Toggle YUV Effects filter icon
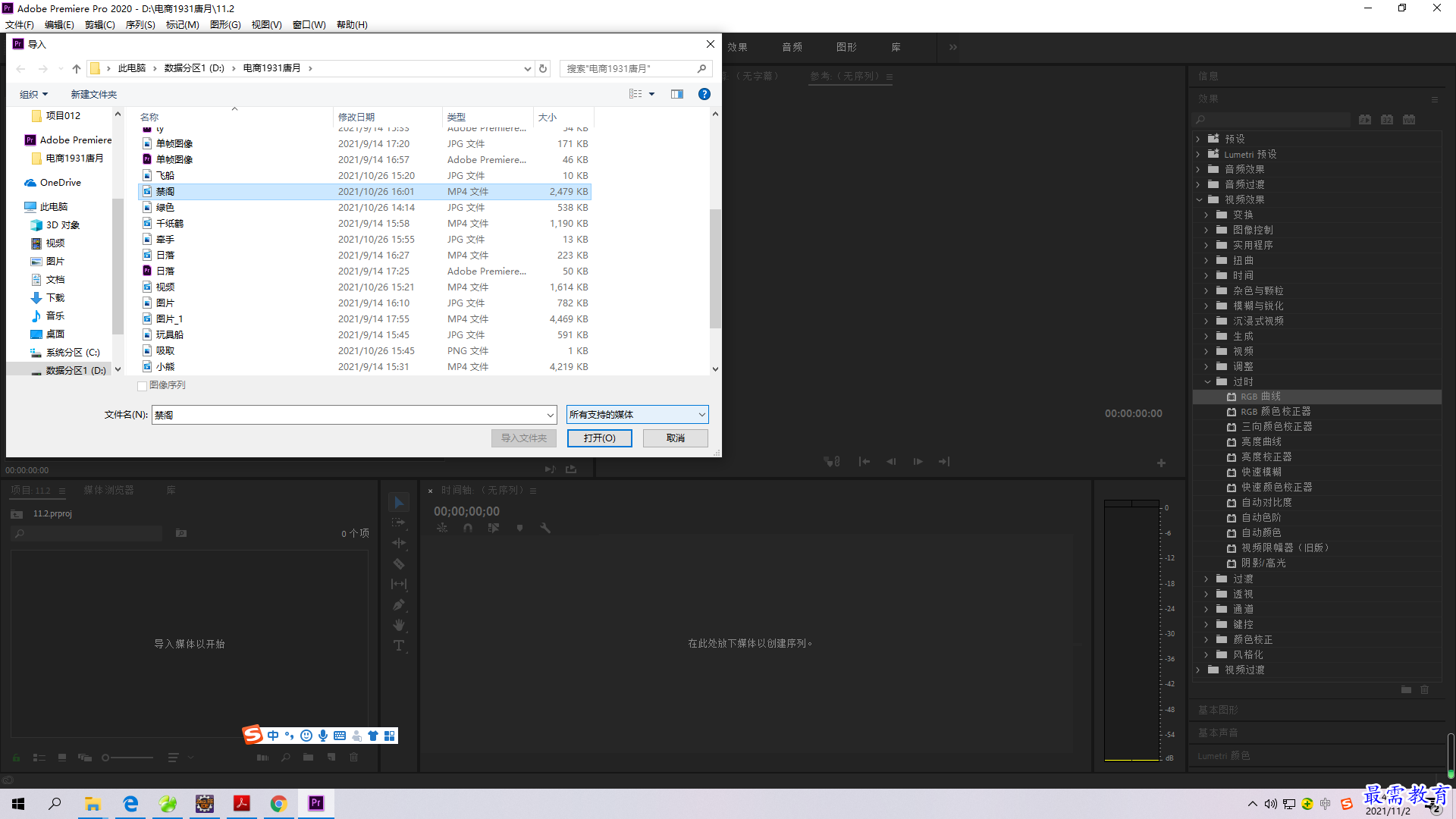 tap(1409, 120)
